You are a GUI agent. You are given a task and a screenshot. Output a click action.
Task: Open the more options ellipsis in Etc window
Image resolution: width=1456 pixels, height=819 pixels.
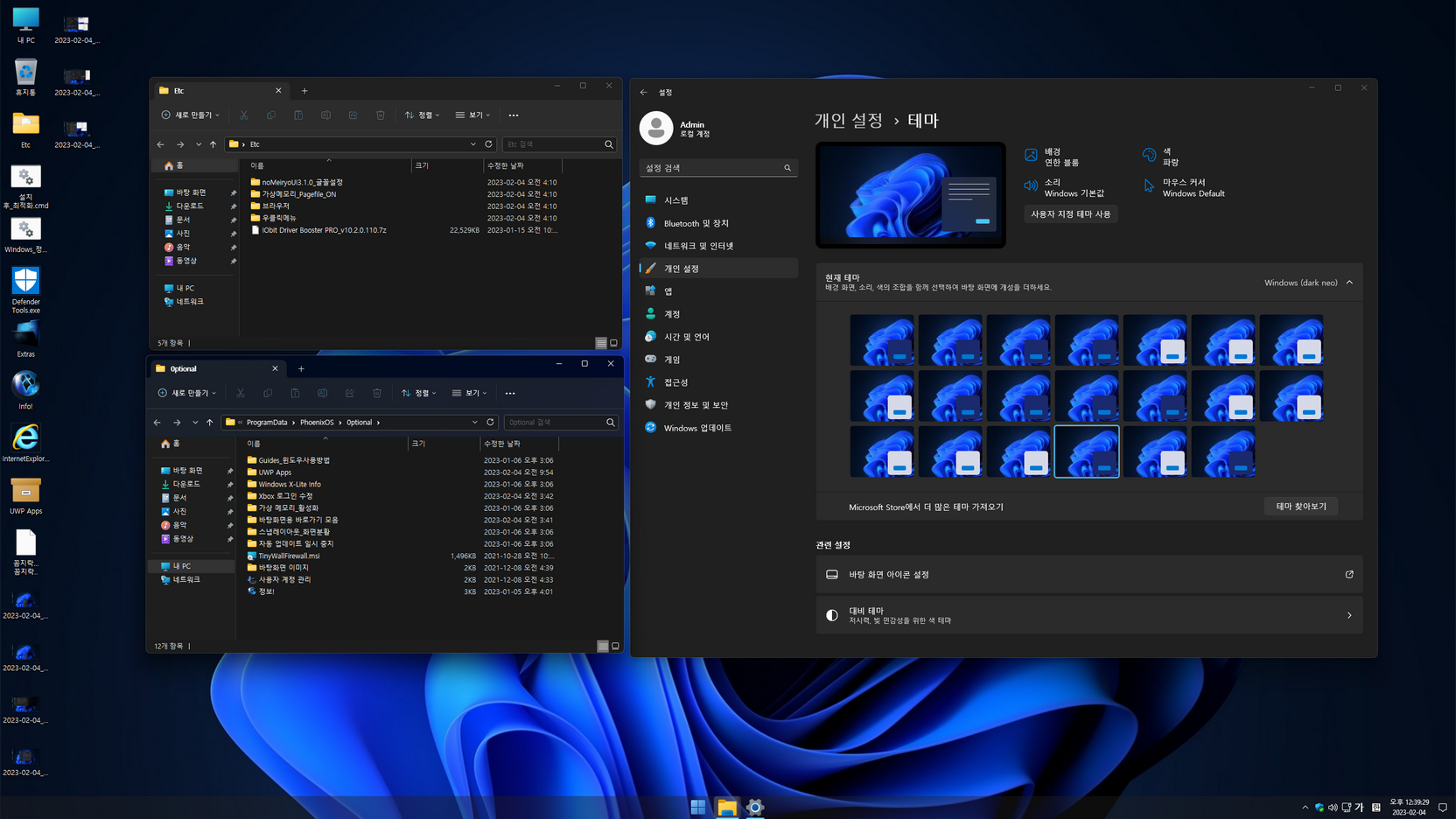pyautogui.click(x=514, y=115)
